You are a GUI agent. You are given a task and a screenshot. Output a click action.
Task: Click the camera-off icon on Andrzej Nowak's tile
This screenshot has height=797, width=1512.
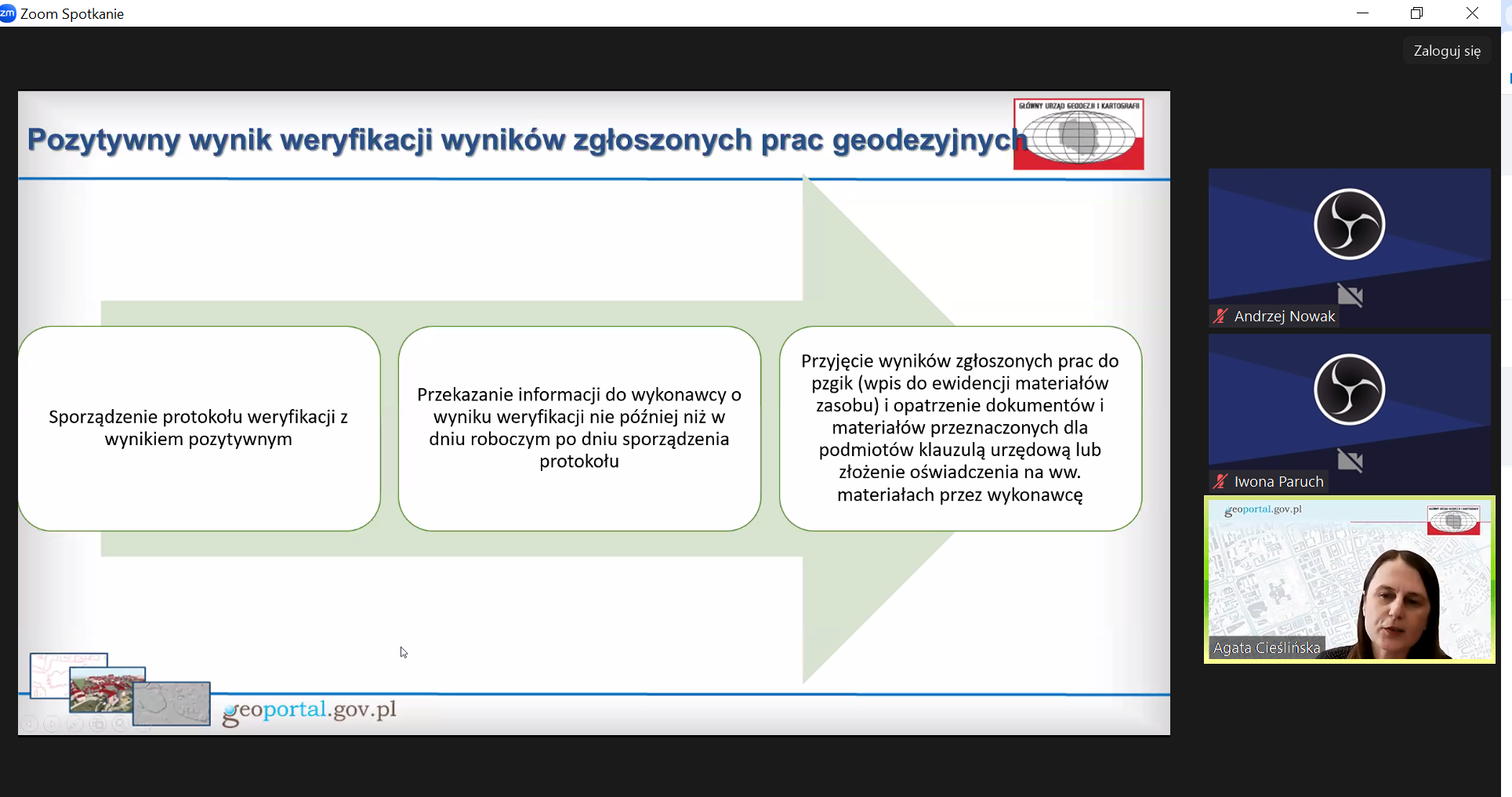point(1350,295)
